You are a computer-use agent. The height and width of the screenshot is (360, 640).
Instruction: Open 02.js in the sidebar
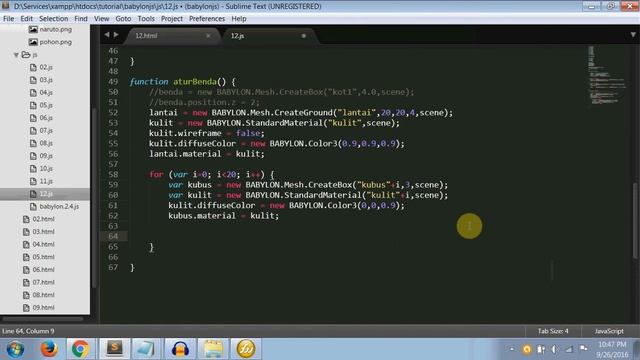[x=46, y=67]
